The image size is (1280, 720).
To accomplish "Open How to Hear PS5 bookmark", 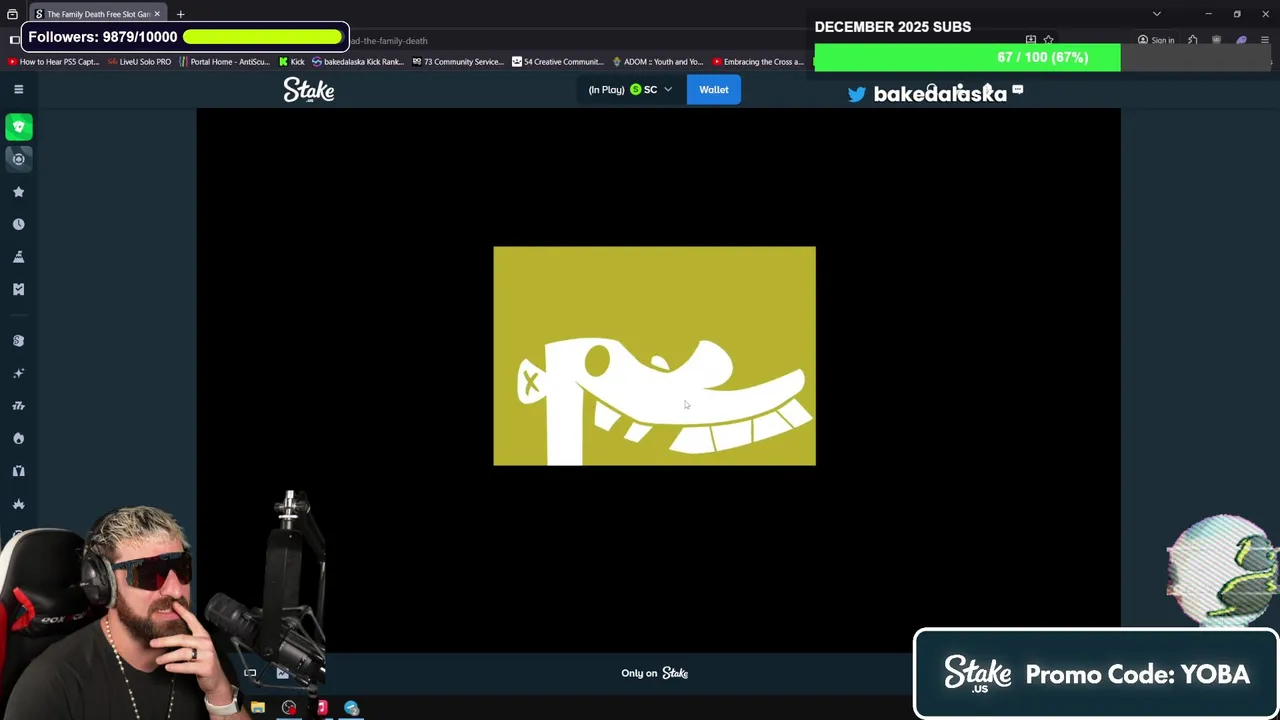I will [53, 62].
